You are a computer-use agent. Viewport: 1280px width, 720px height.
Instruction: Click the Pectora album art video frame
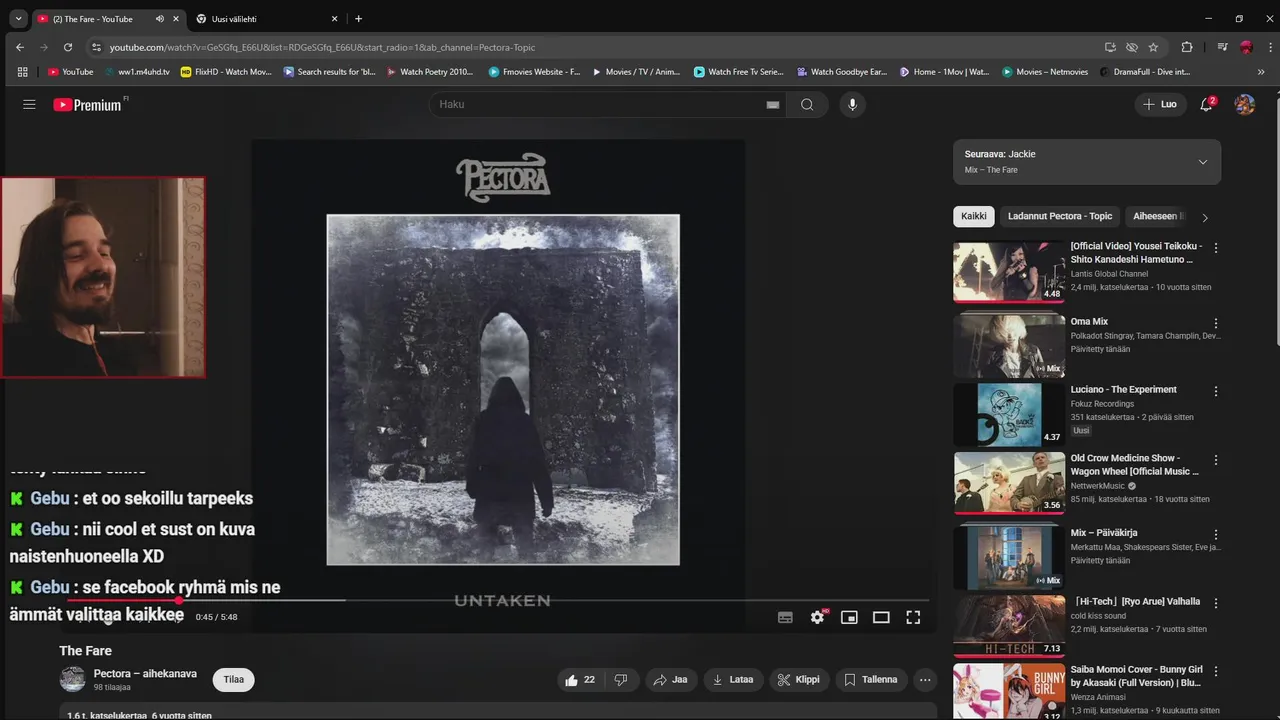(503, 389)
